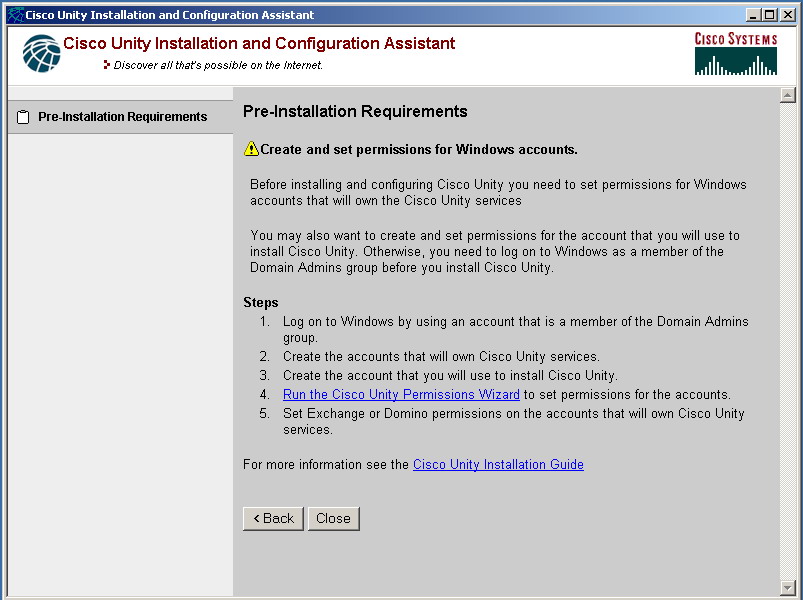Close the window using the title bar X
The width and height of the screenshot is (803, 600).
pyautogui.click(x=788, y=15)
